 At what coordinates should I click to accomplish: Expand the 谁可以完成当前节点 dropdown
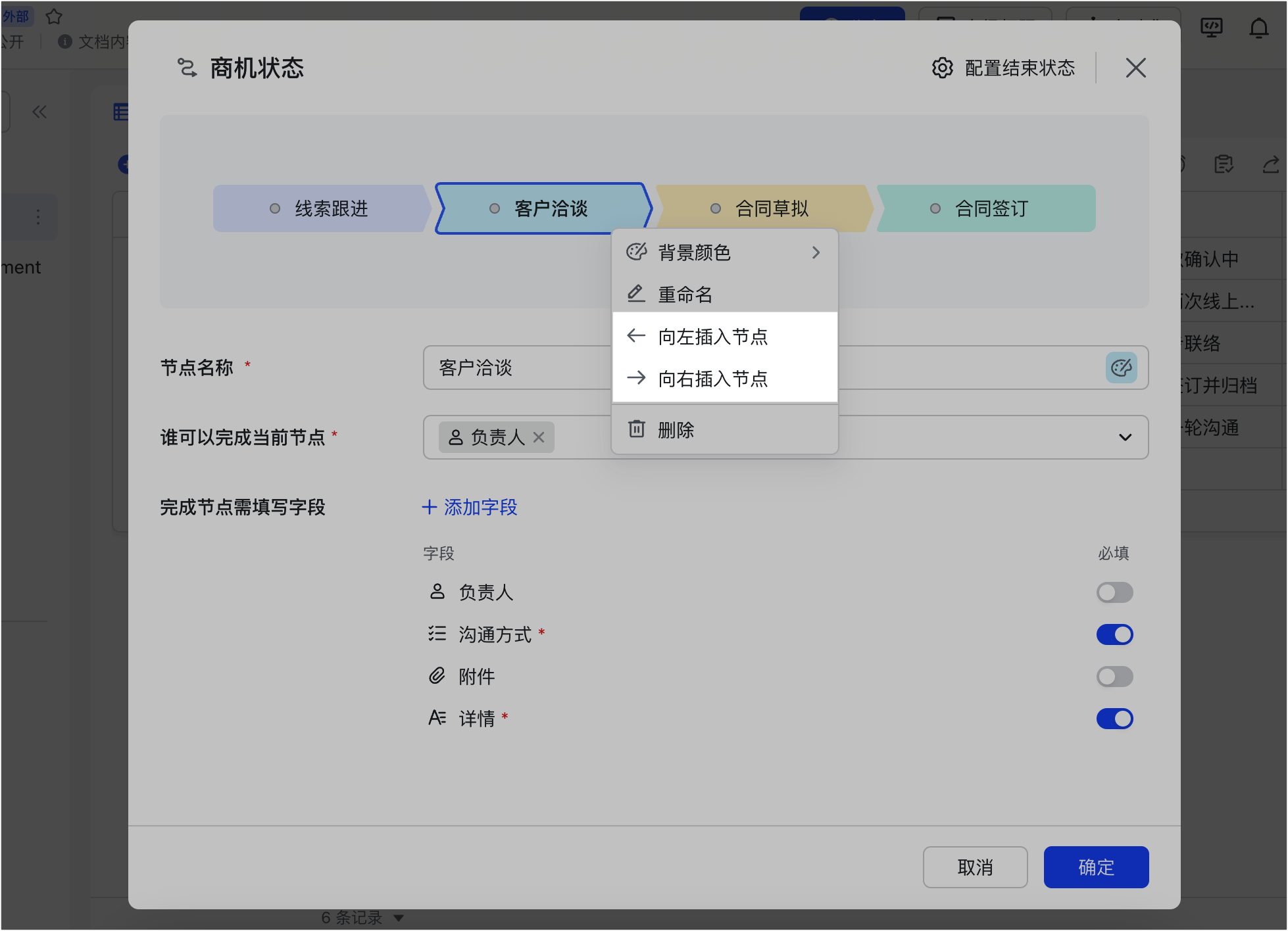(1126, 437)
